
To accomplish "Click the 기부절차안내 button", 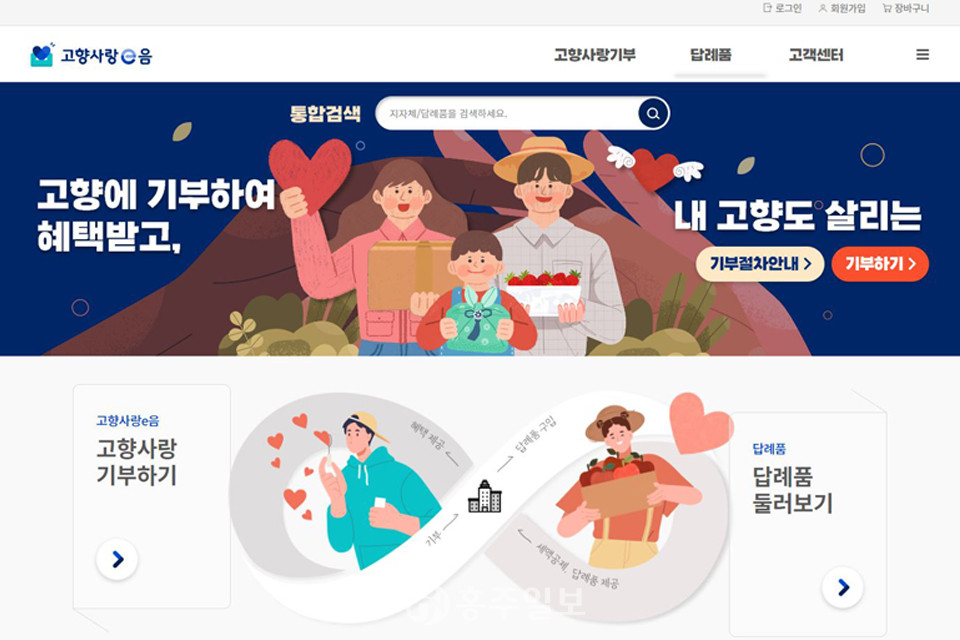I will point(760,264).
